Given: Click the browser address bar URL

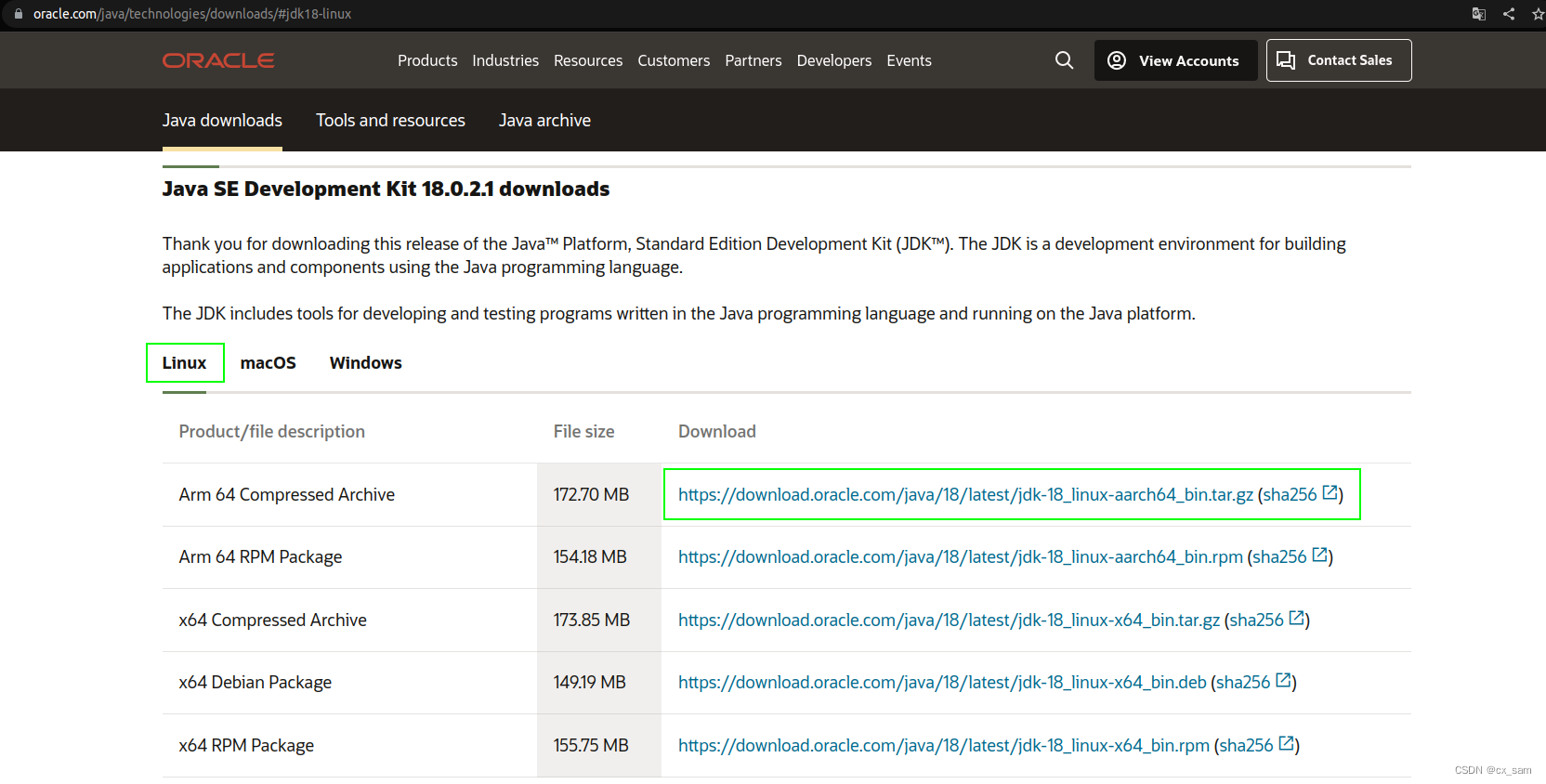Looking at the screenshot, I should pos(192,14).
